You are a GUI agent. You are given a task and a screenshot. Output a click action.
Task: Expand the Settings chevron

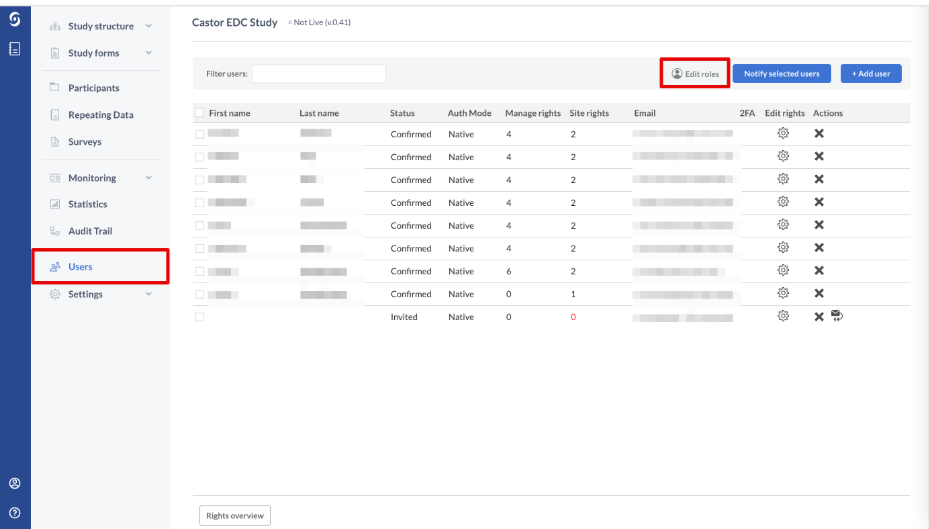tap(149, 294)
